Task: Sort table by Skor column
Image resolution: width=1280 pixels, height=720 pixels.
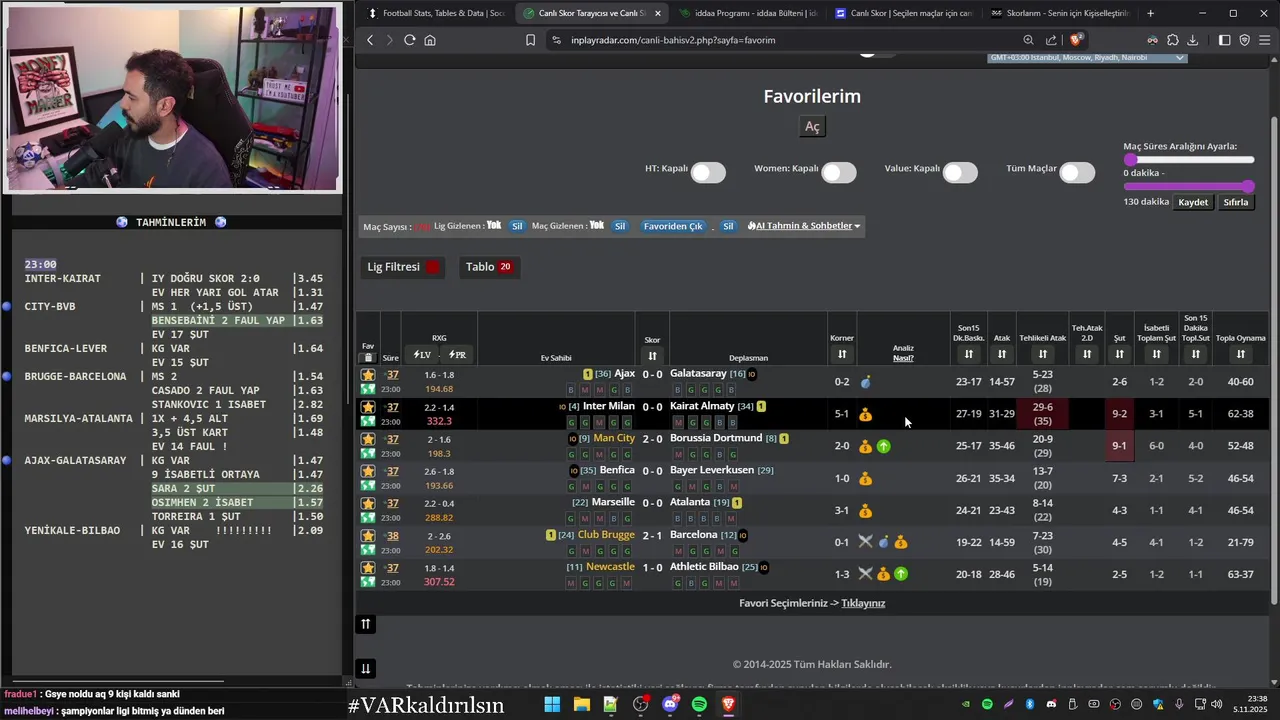Action: pyautogui.click(x=652, y=355)
